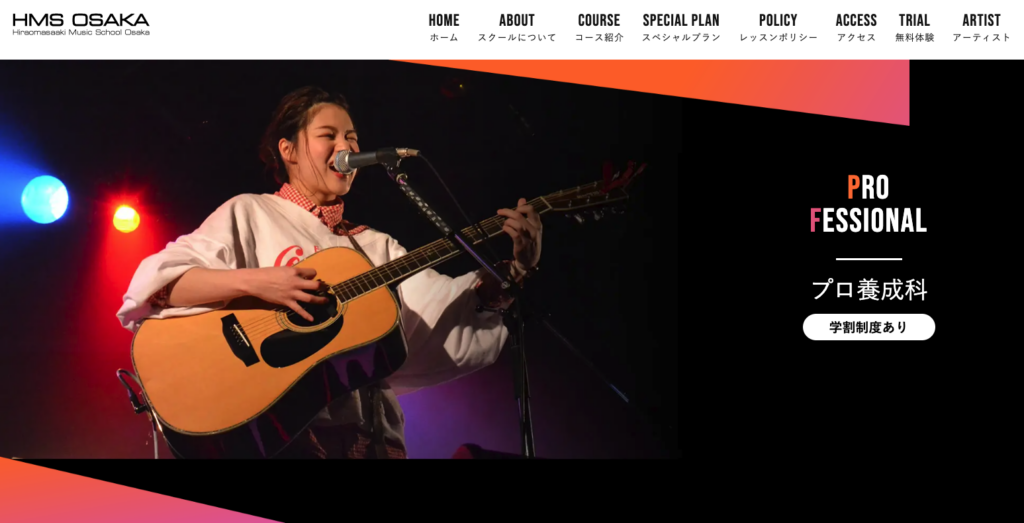1024x523 pixels.
Task: Select SPECIAL PLAN in the navigation
Action: pos(681,27)
